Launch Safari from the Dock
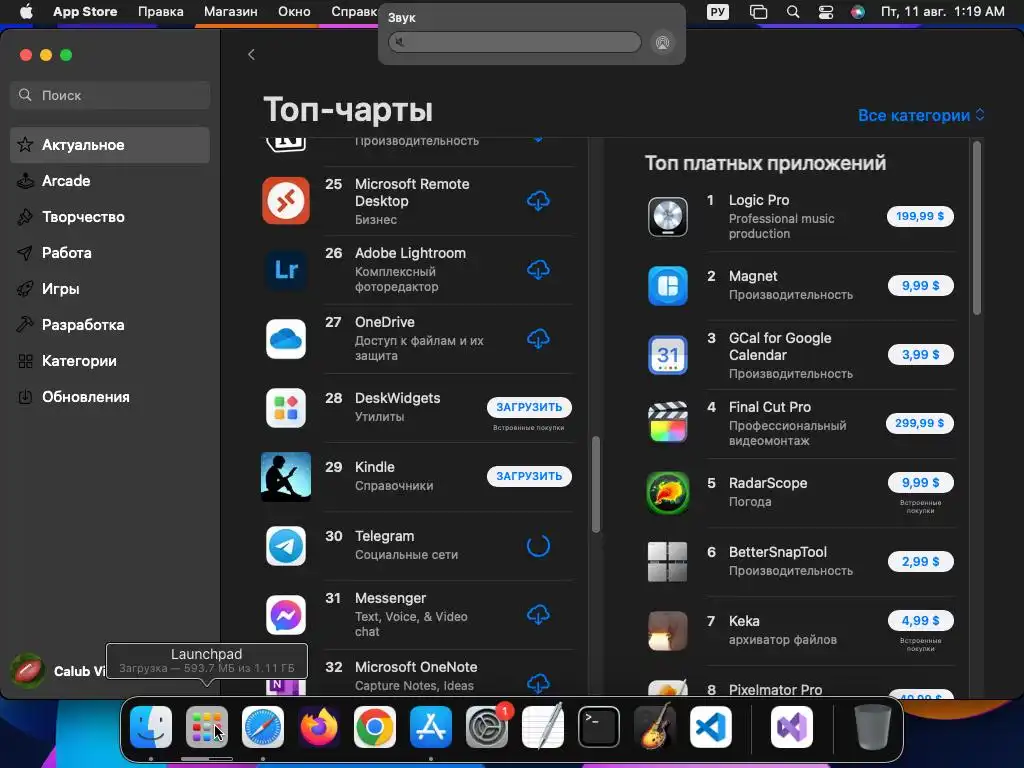The image size is (1024, 768). coord(263,726)
